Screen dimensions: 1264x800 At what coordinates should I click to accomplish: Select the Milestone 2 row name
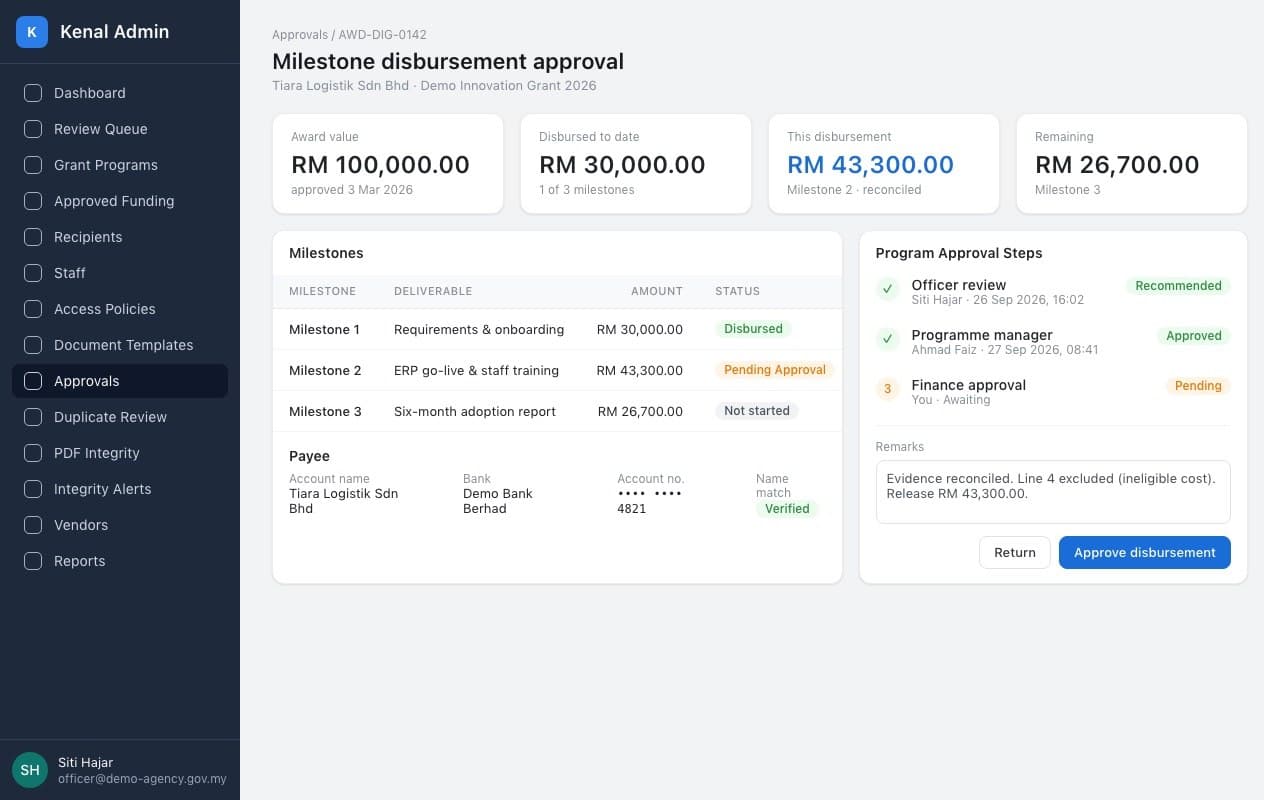(x=326, y=370)
